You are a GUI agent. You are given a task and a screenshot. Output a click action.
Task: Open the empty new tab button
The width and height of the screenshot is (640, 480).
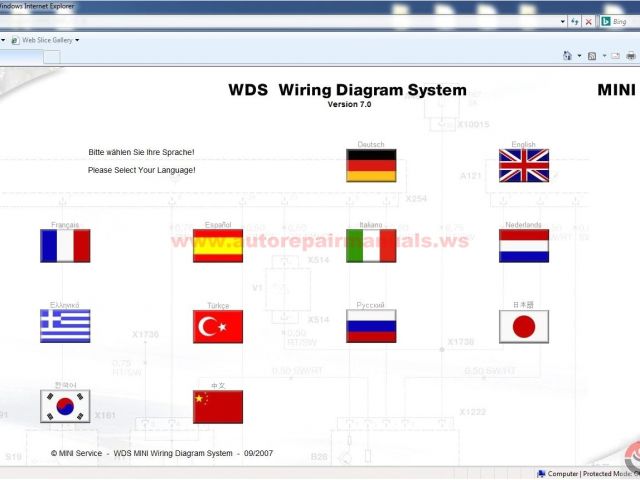coord(51,57)
